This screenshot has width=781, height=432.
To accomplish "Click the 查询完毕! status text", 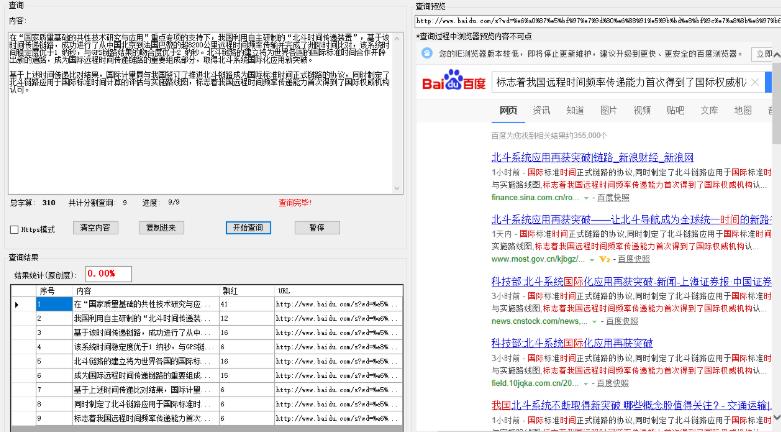I will coord(295,203).
